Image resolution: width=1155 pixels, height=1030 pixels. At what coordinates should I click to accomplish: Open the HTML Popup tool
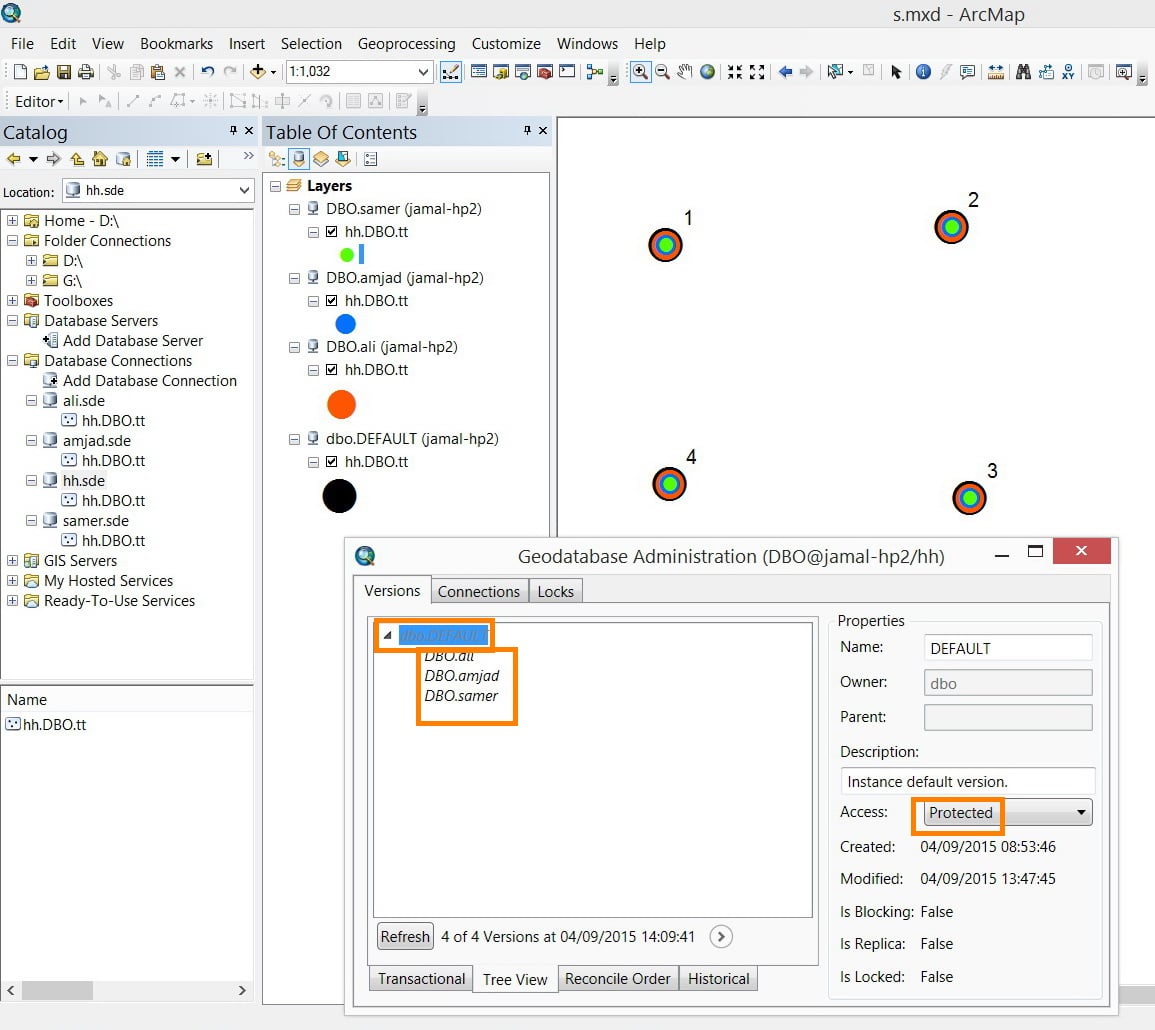point(967,71)
